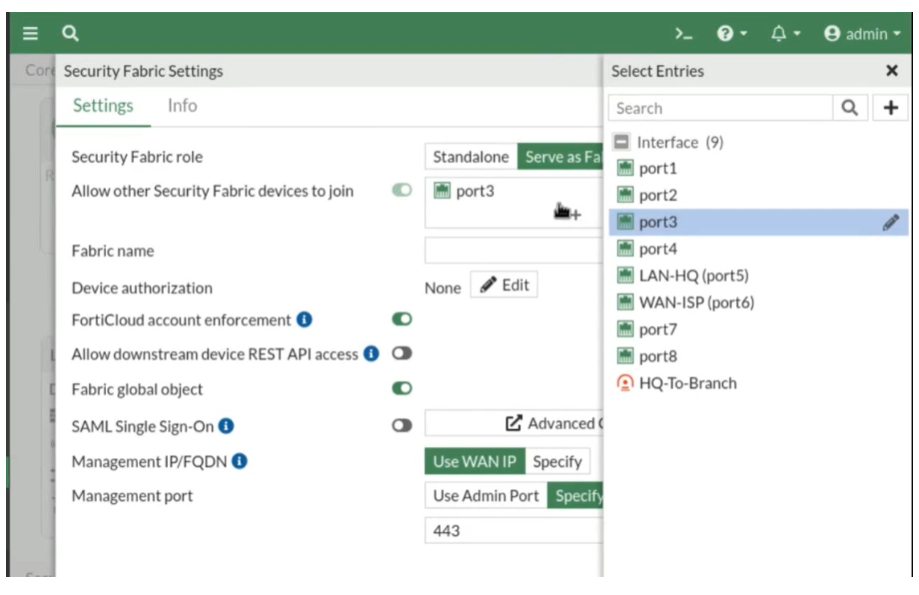919x595 pixels.
Task: Click the port3 chip icon in interface box
Action: click(442, 190)
